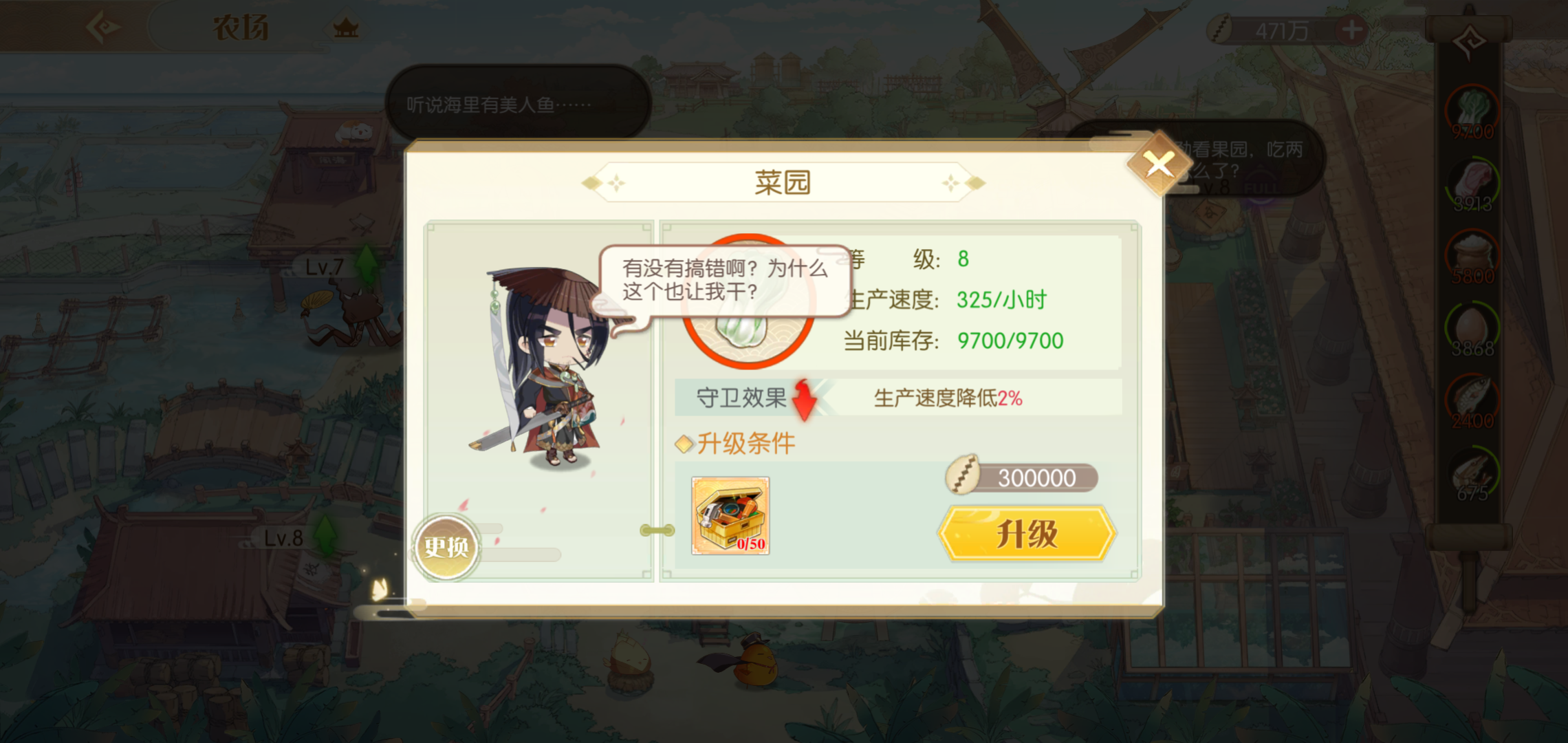Click the back arrow next to 农场

coord(103,28)
